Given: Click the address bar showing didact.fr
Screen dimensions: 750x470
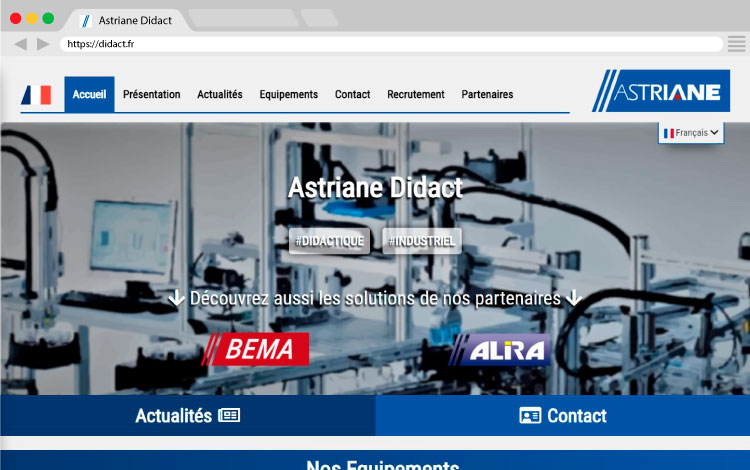Looking at the screenshot, I should (390, 44).
